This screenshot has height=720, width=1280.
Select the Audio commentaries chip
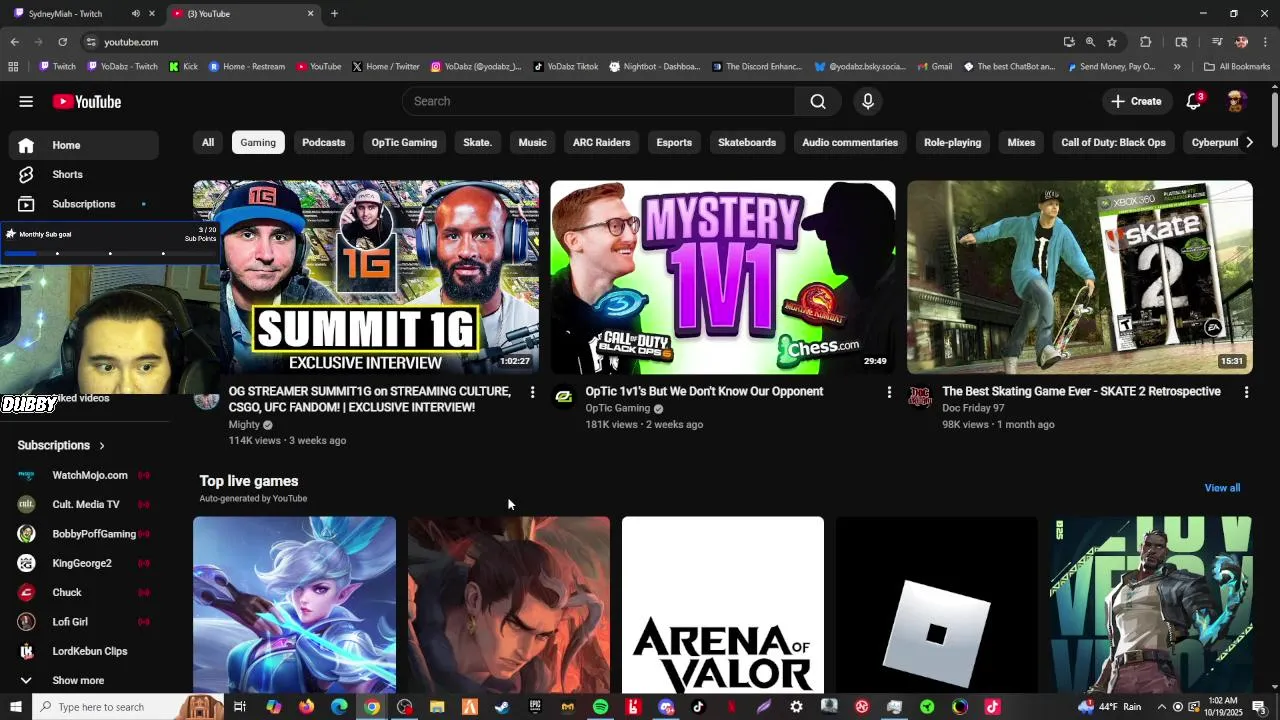click(850, 142)
